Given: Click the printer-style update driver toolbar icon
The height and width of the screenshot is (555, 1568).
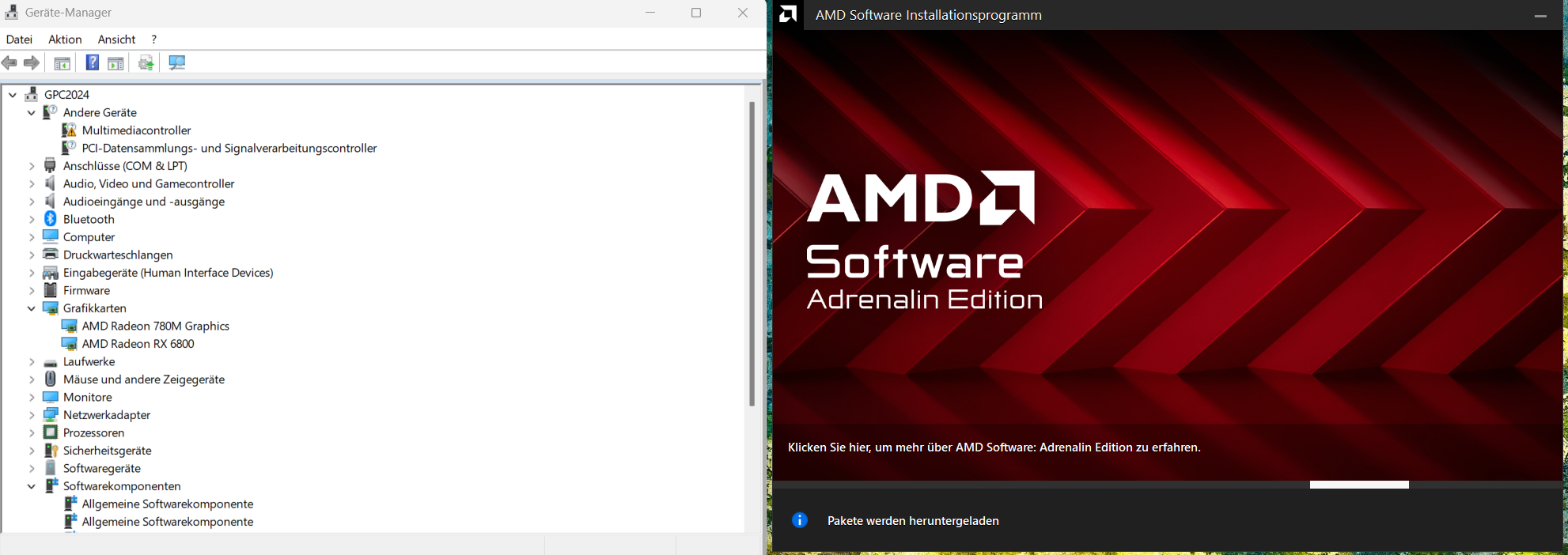Looking at the screenshot, I should point(146,62).
